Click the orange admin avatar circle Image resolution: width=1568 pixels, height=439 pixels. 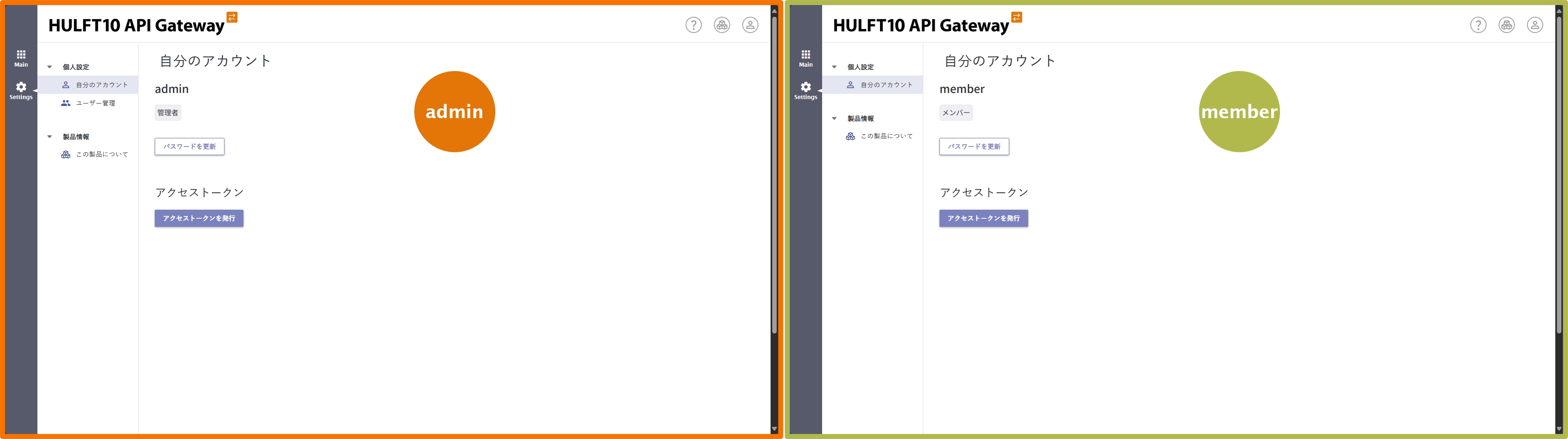454,111
